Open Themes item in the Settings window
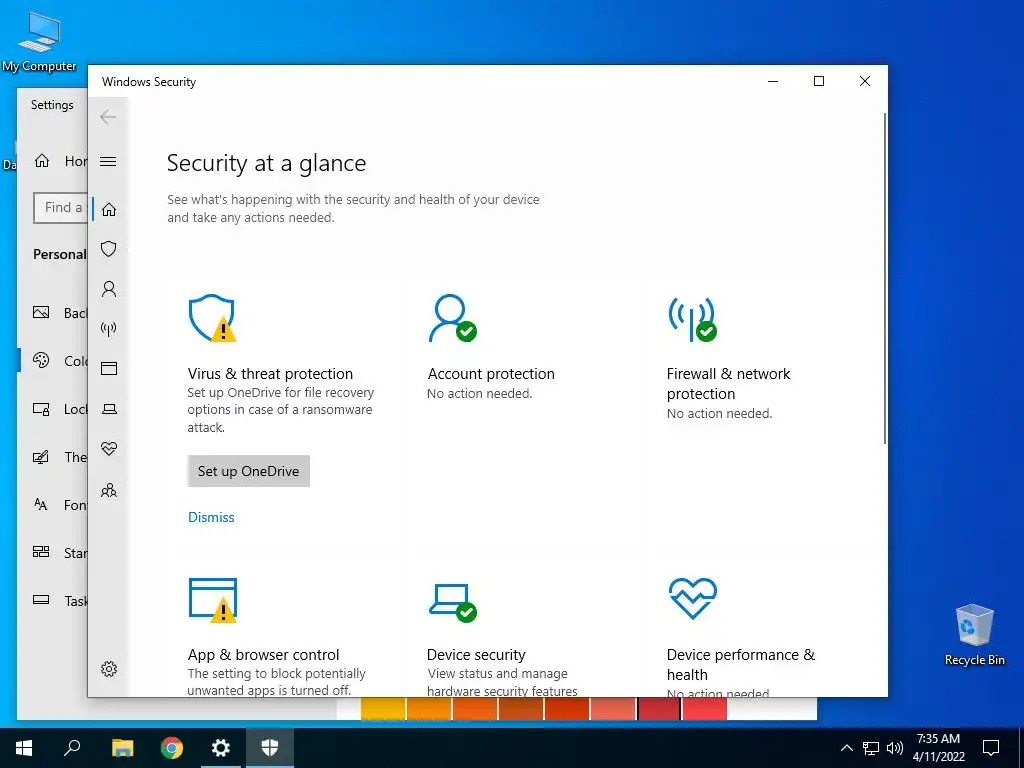1024x768 pixels. click(x=54, y=456)
